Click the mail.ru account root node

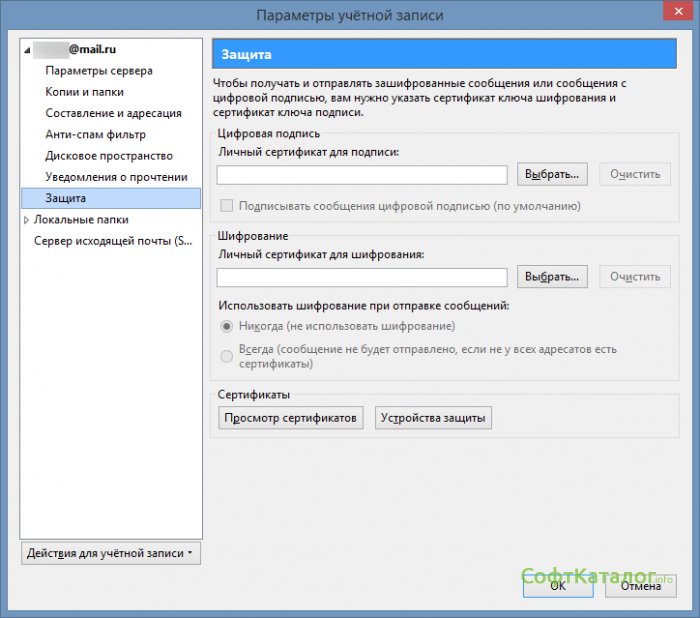90,48
